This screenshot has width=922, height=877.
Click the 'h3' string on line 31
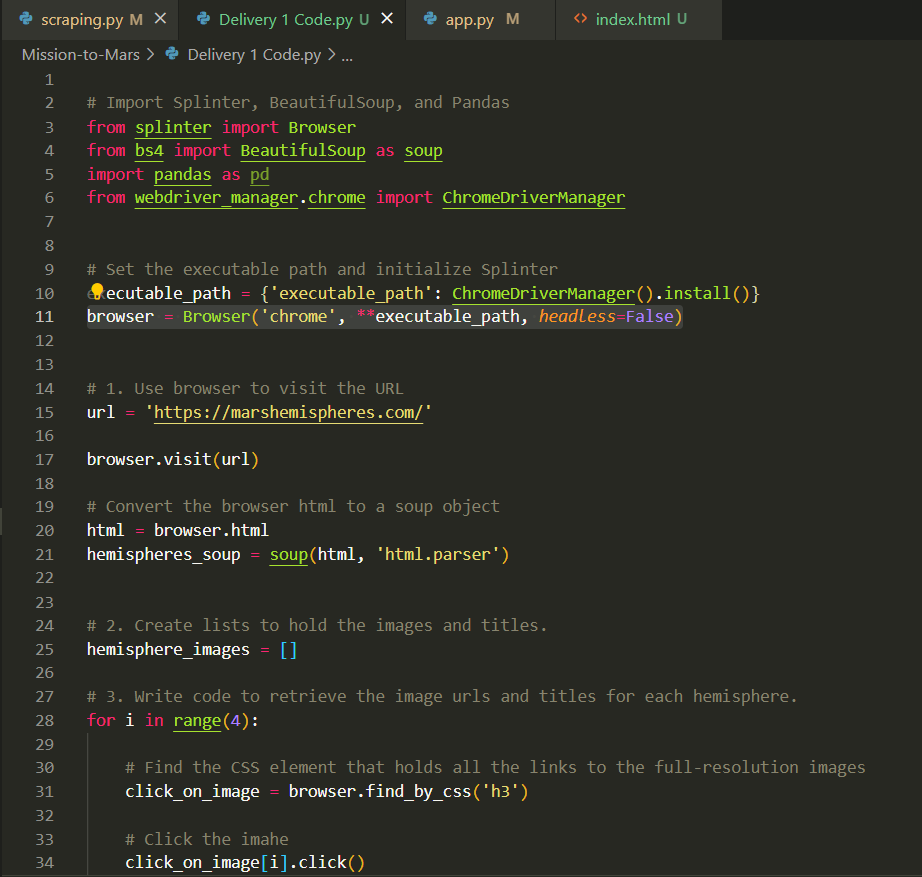(500, 792)
